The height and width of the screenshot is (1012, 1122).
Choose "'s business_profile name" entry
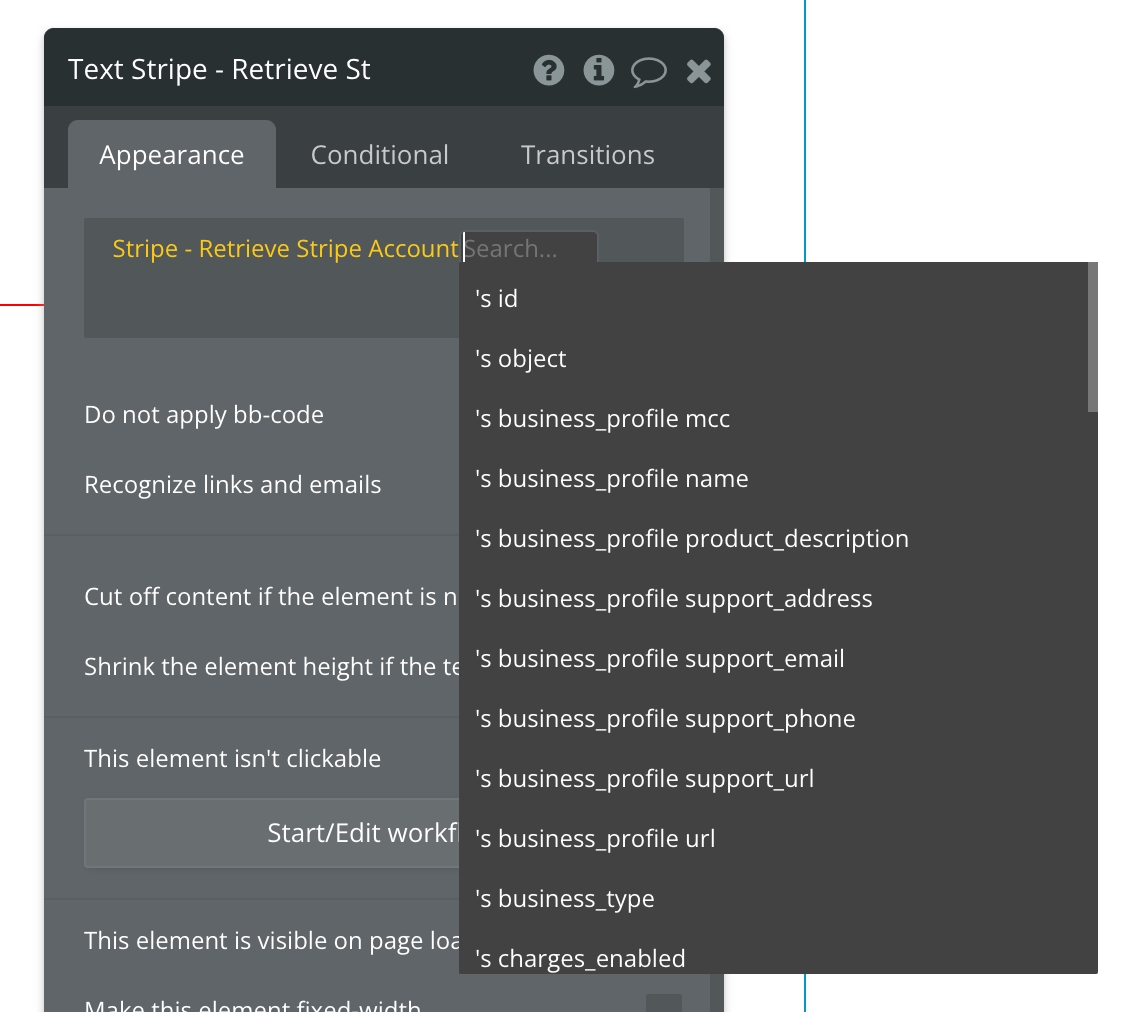pos(612,479)
